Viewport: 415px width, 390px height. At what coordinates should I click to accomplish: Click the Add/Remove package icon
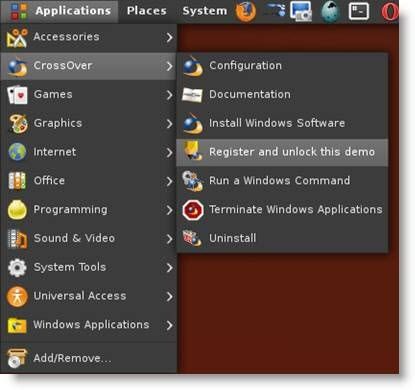(x=17, y=358)
